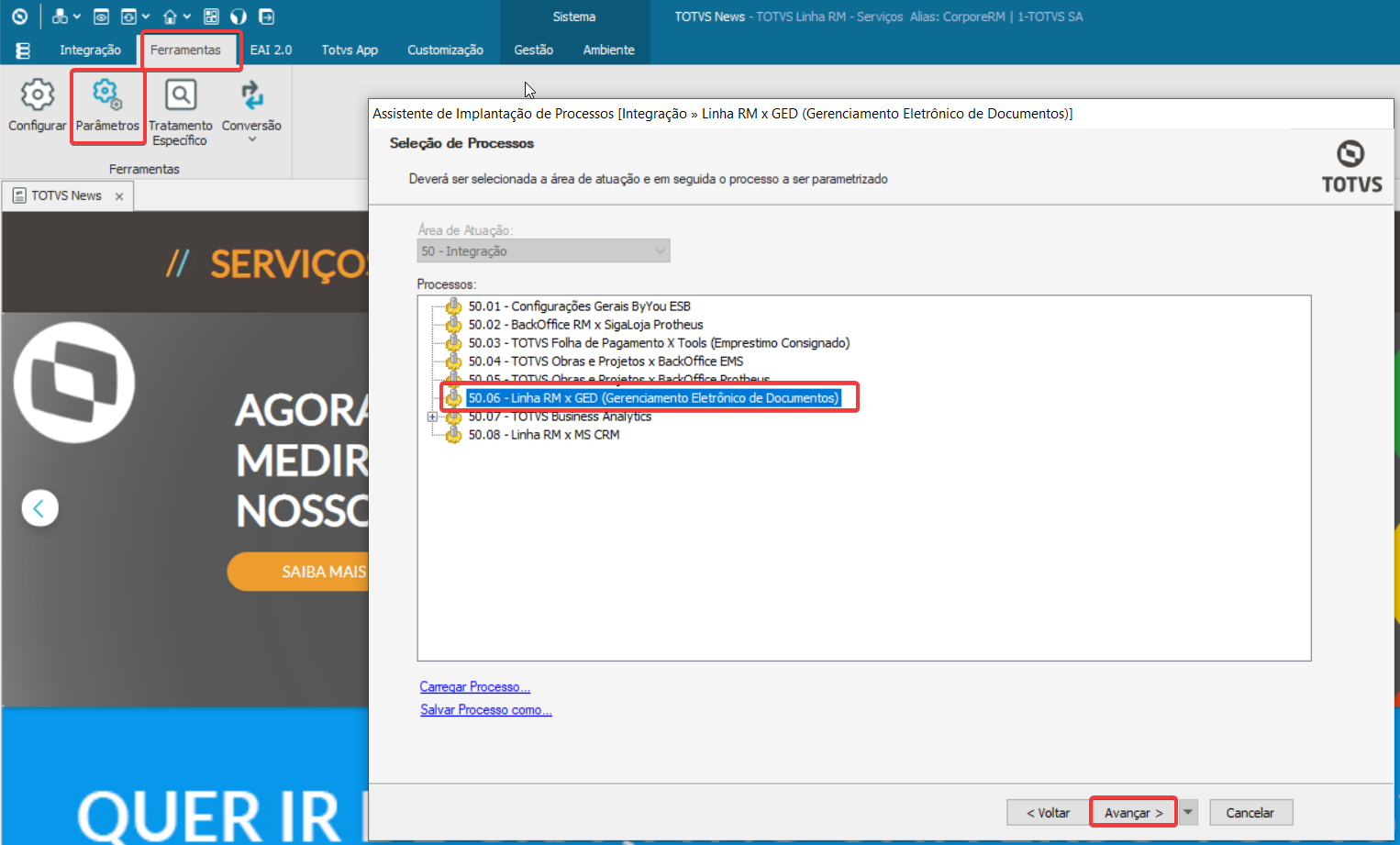Click the exit arrow icon in the quick toolbar
Viewport: 1400px width, 845px height.
point(266,17)
